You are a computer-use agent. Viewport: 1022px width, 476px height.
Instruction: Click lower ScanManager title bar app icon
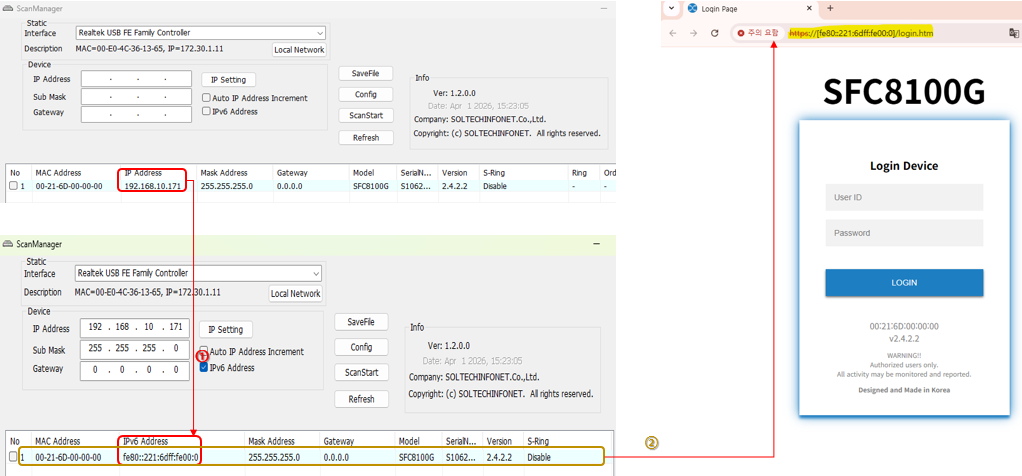pos(8,245)
